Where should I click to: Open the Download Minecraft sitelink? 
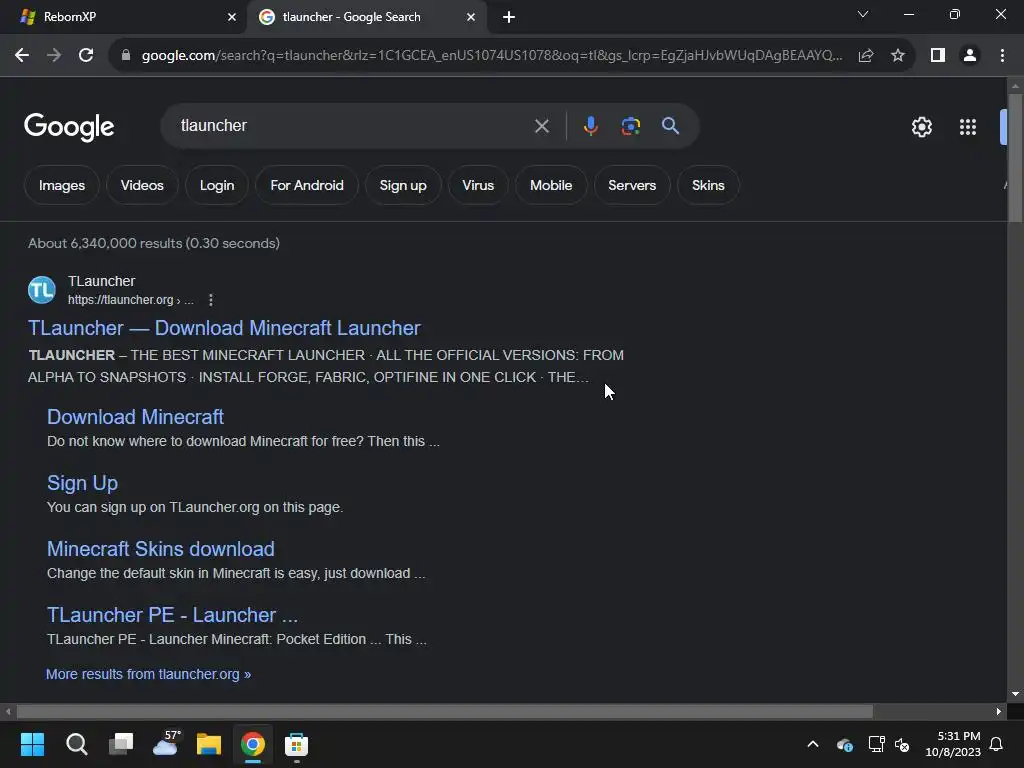coord(135,417)
